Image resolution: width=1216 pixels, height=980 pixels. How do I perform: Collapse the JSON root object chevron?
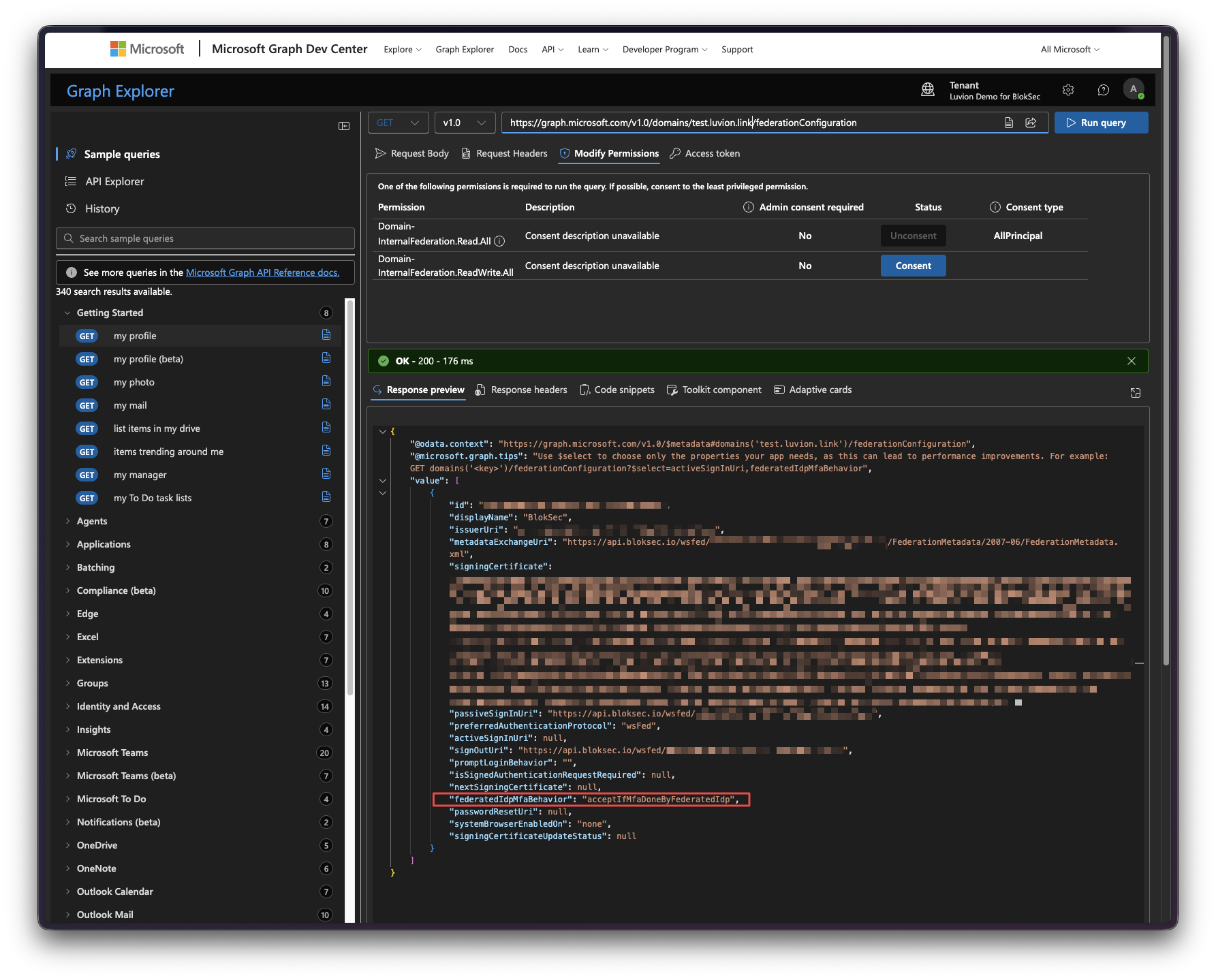[383, 431]
